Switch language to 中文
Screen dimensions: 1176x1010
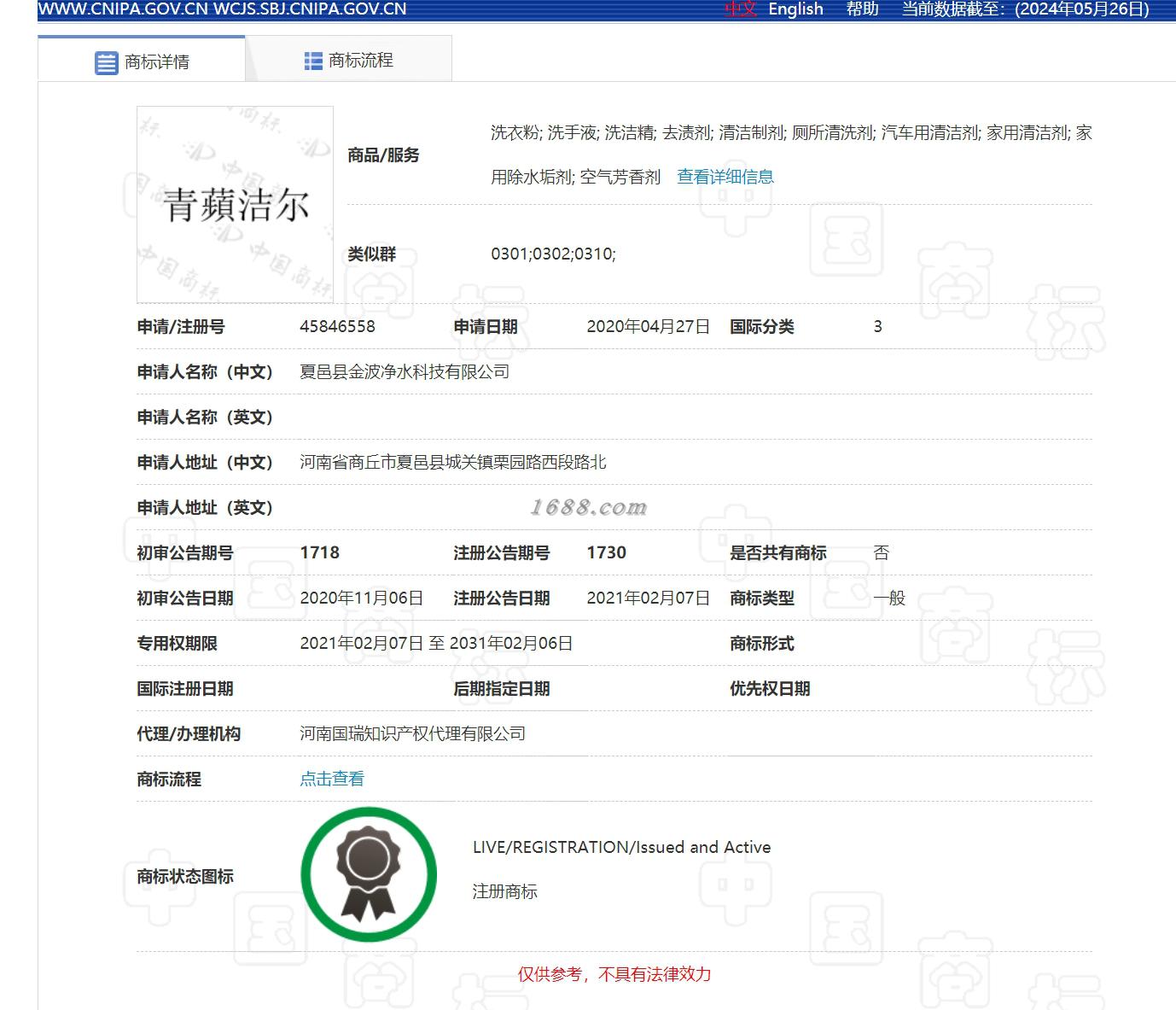[741, 9]
